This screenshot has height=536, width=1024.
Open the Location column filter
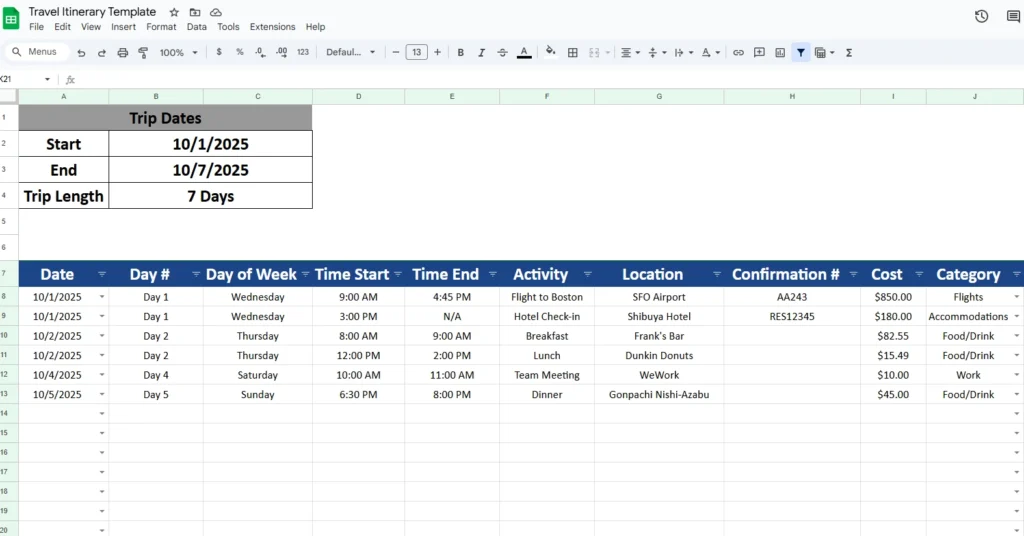(x=716, y=274)
